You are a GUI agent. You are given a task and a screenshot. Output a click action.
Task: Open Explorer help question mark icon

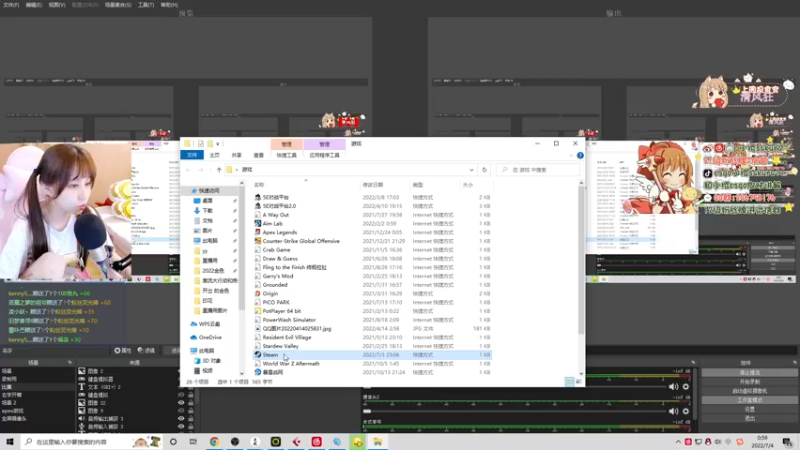tap(580, 155)
